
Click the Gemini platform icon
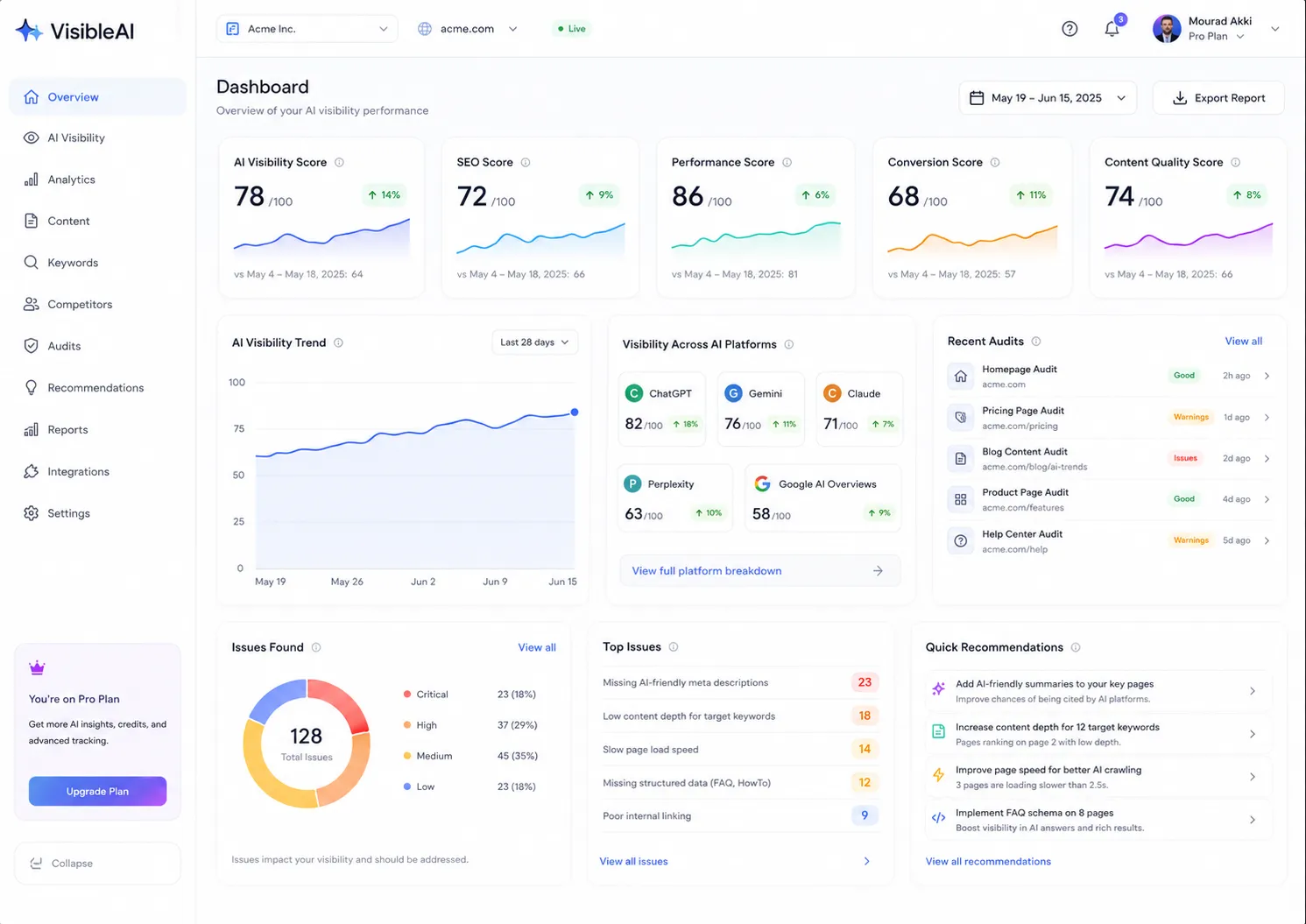[733, 393]
